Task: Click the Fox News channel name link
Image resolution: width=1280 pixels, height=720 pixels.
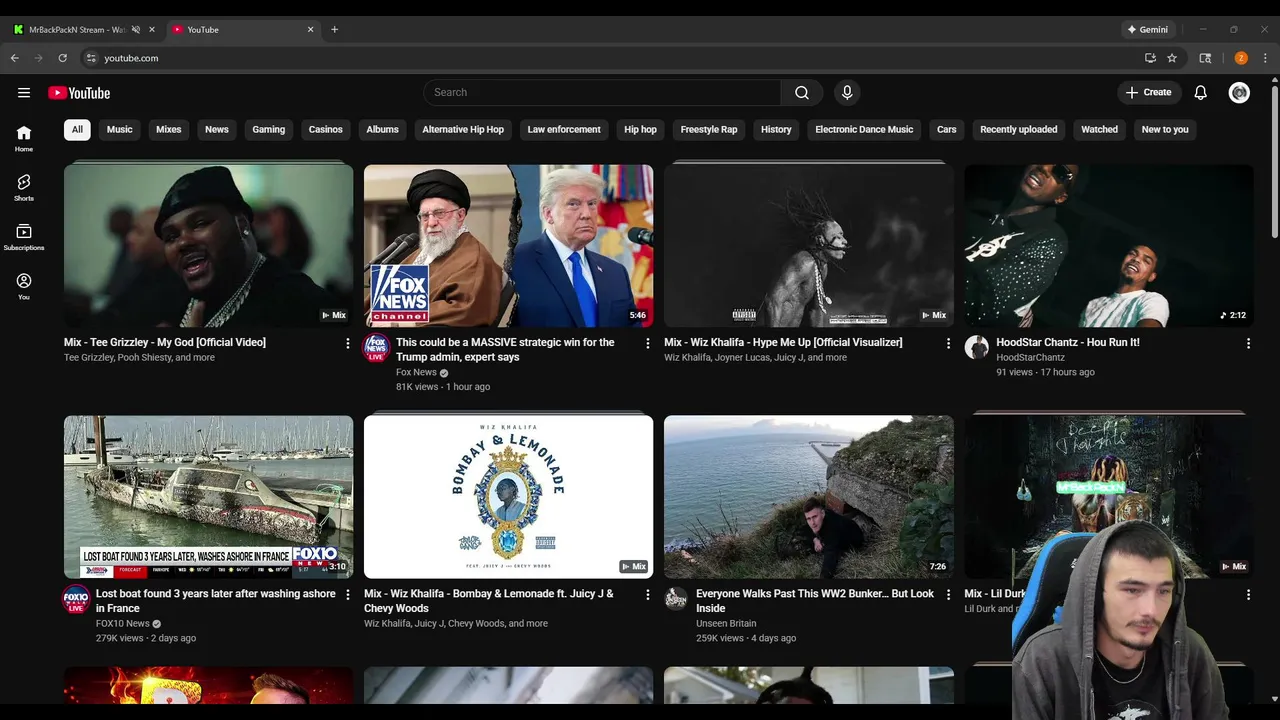Action: 416,373
